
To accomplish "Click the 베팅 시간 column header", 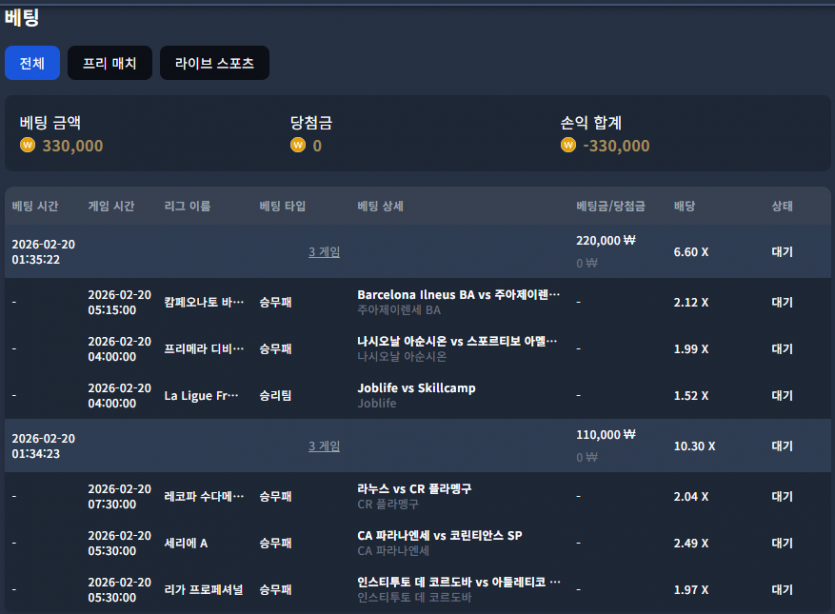I will point(35,206).
